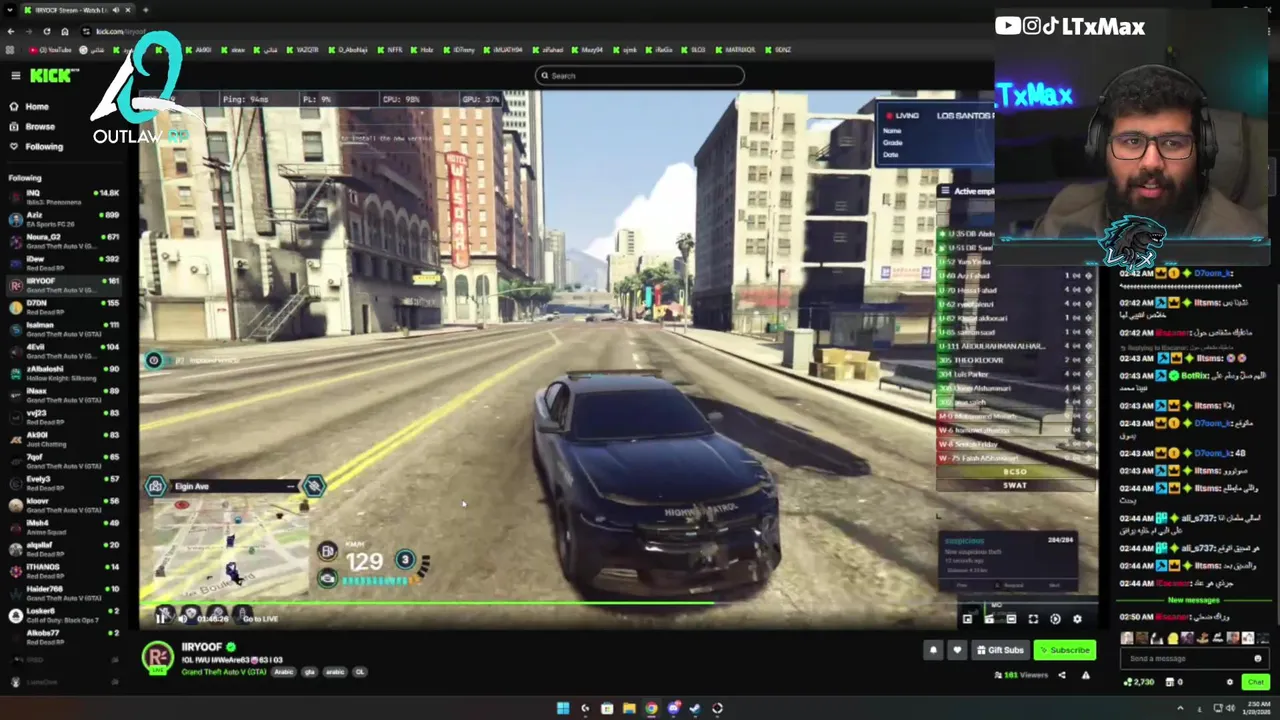The width and height of the screenshot is (1280, 720).
Task: Jump to New messages in chat
Action: click(1193, 600)
